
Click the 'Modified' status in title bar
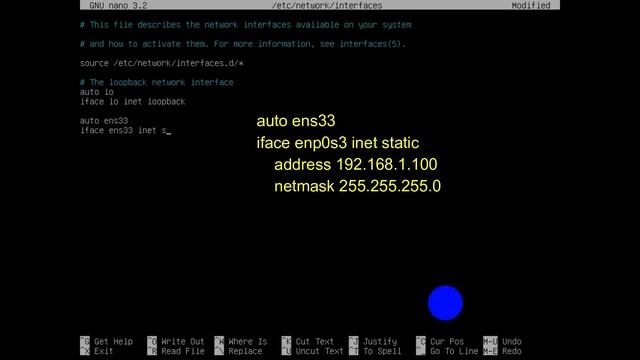pyautogui.click(x=531, y=5)
